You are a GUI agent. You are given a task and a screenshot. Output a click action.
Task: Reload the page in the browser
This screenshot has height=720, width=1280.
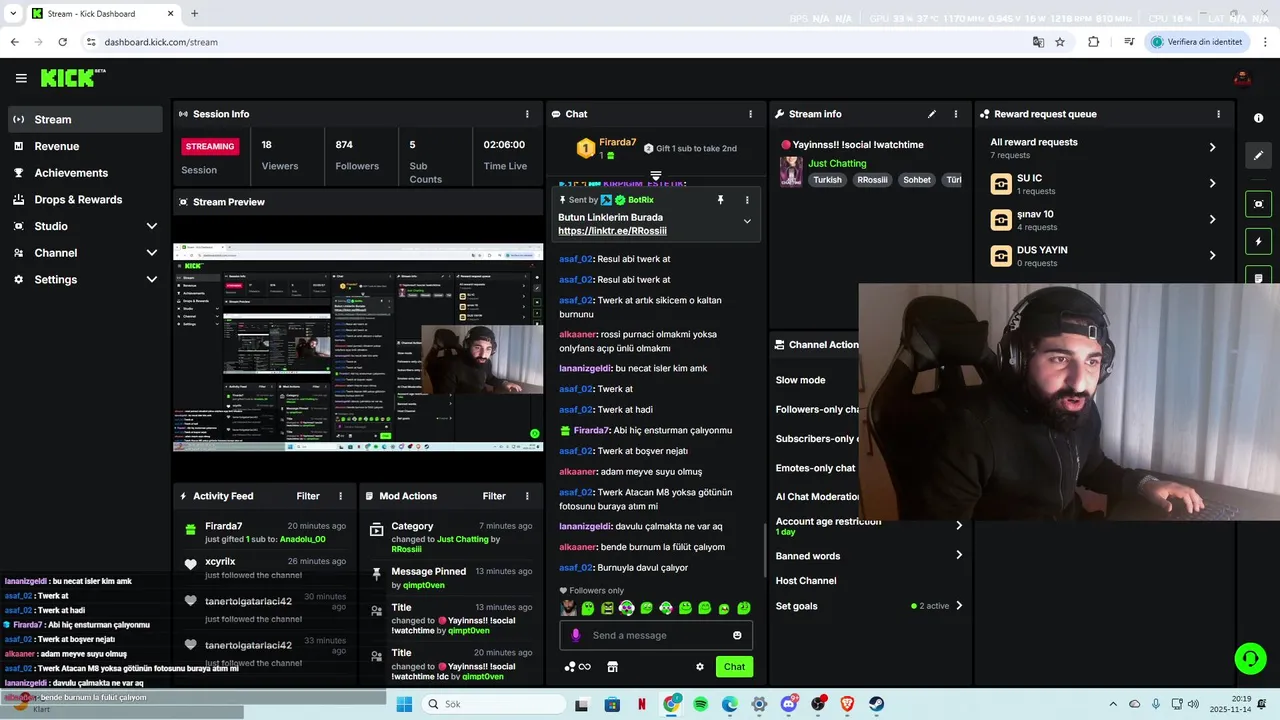pos(62,42)
